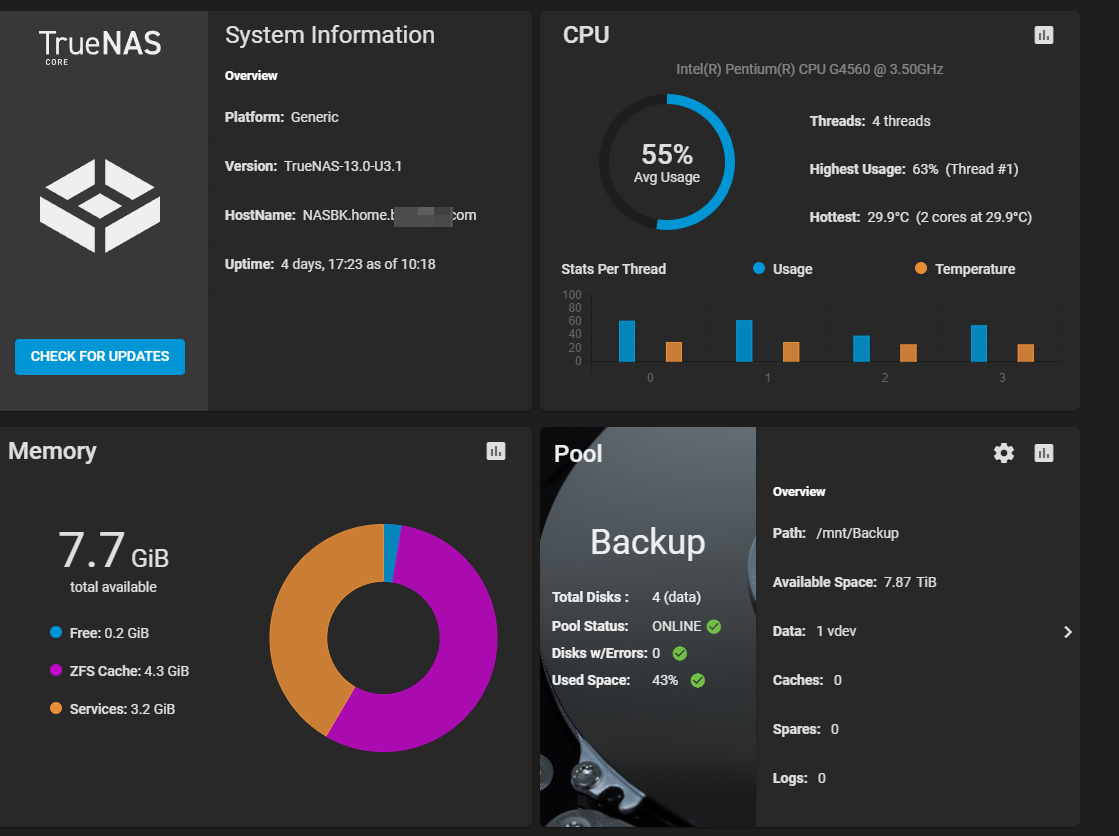Click the TrueNAS cube emblem
This screenshot has height=836, width=1119.
click(x=100, y=206)
